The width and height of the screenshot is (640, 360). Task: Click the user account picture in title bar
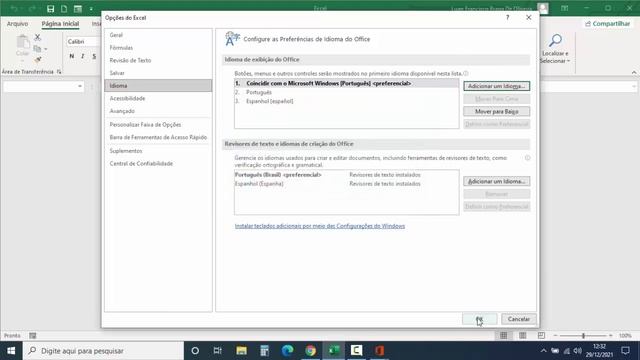pyautogui.click(x=542, y=8)
